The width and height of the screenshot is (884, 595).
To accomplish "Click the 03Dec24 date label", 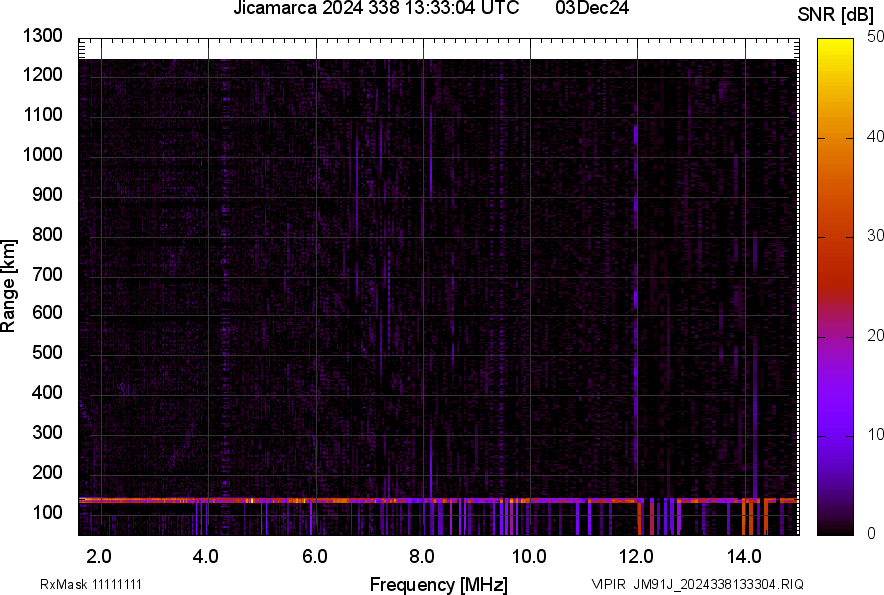I will tap(592, 10).
